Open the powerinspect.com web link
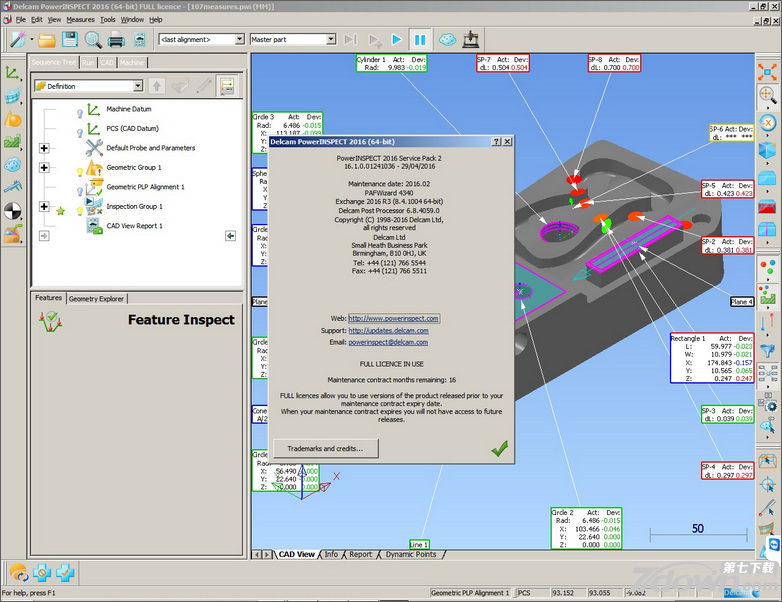 (393, 318)
